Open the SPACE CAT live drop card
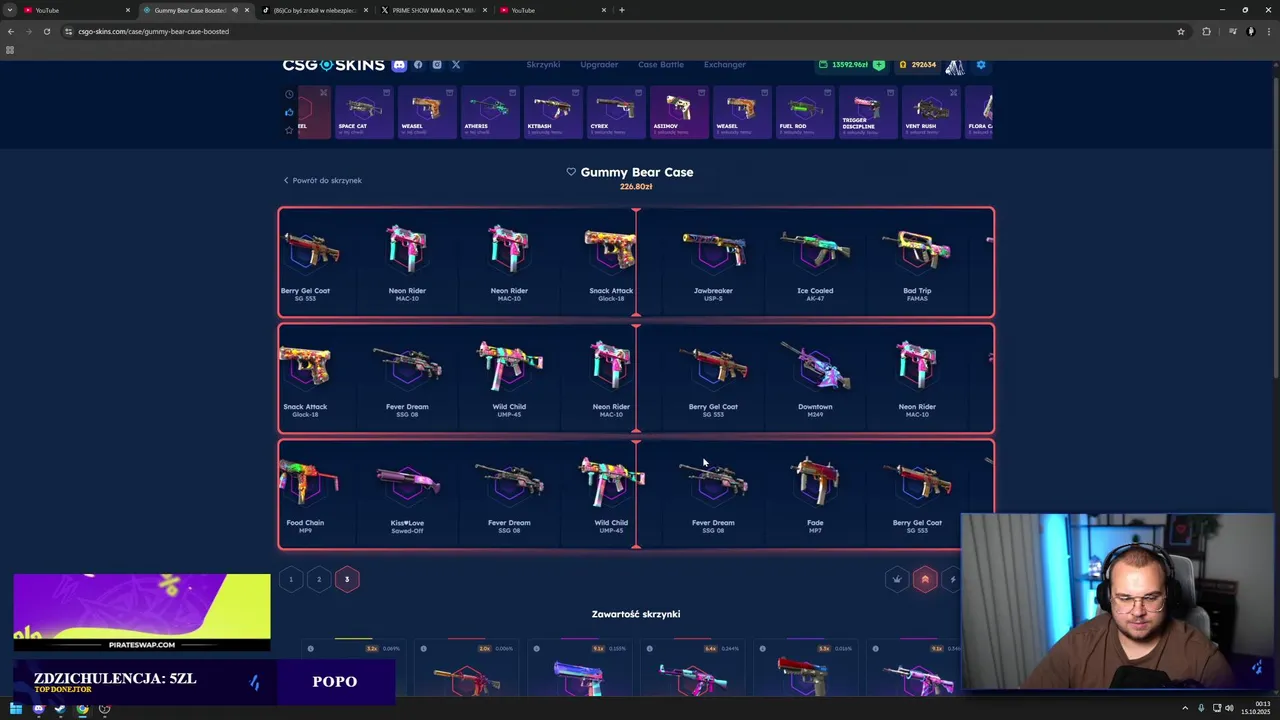Screen dimensions: 1280x720 364,112
